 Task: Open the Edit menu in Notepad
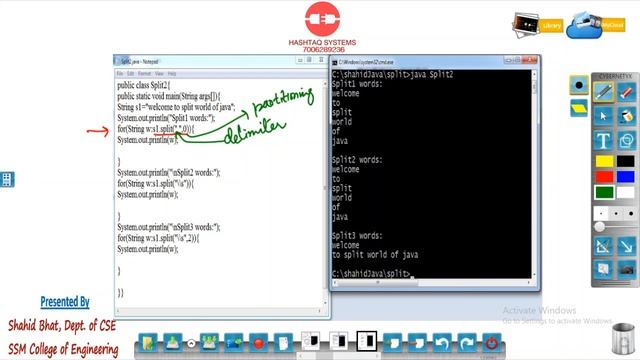(x=130, y=73)
